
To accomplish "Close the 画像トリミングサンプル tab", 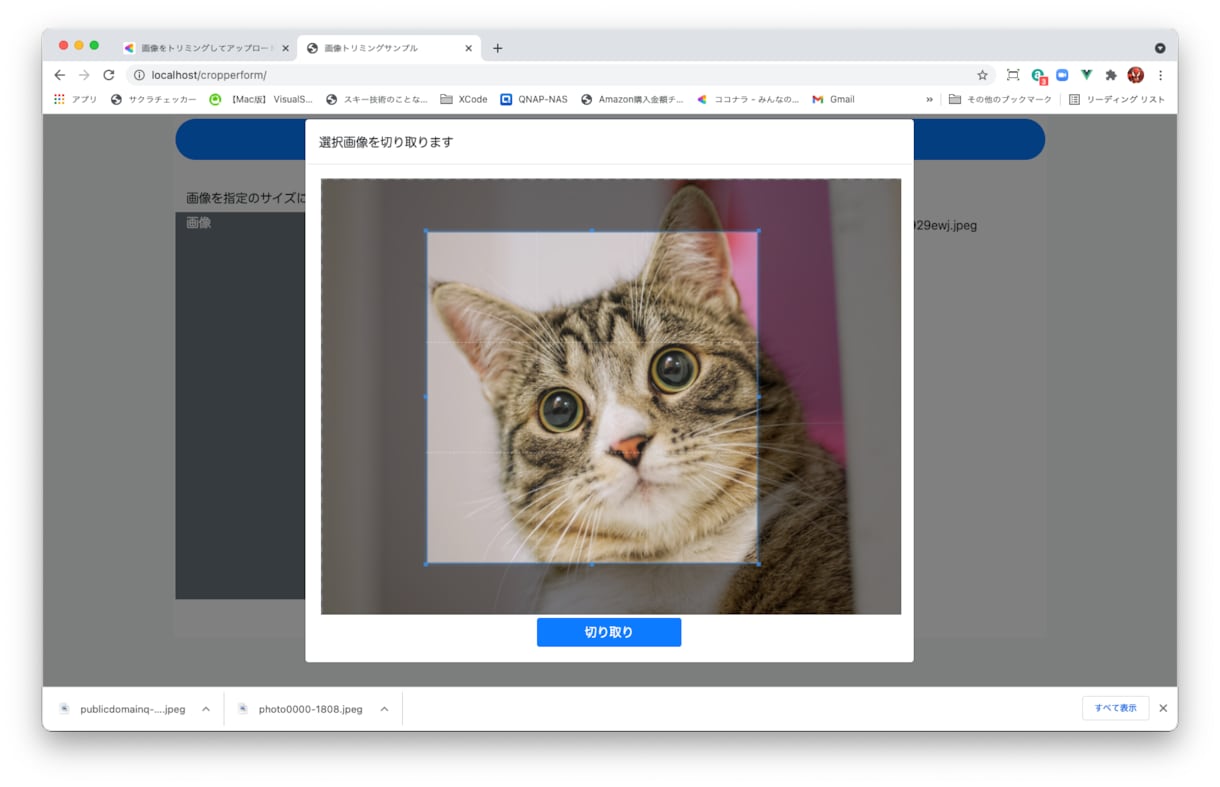I will pos(468,48).
